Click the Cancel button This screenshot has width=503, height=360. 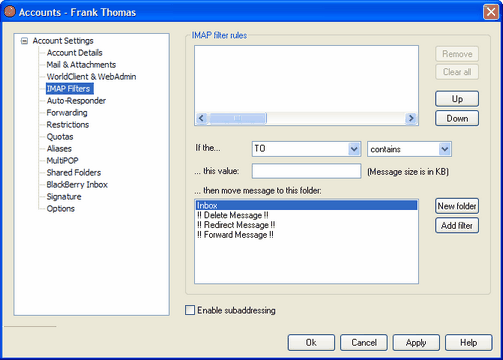tap(364, 343)
